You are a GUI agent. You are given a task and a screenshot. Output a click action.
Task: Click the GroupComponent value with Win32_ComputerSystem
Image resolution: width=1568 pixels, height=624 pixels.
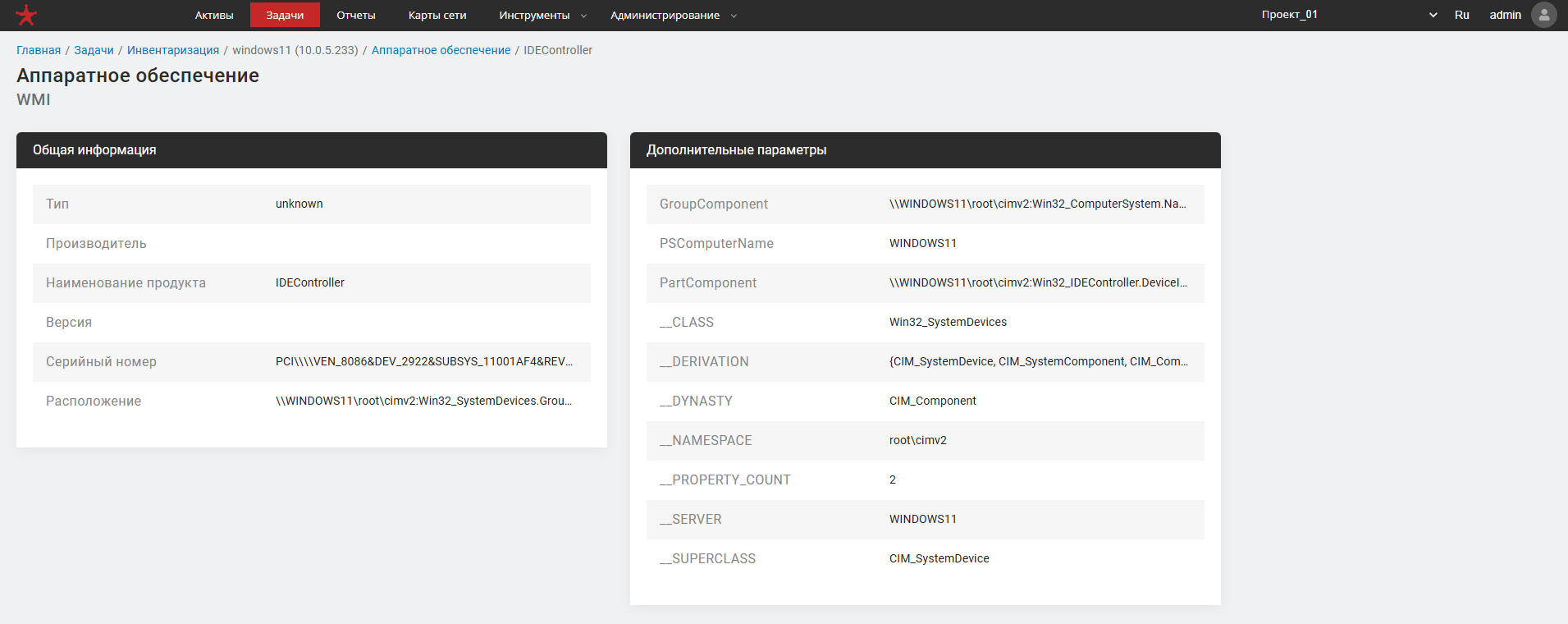1038,204
